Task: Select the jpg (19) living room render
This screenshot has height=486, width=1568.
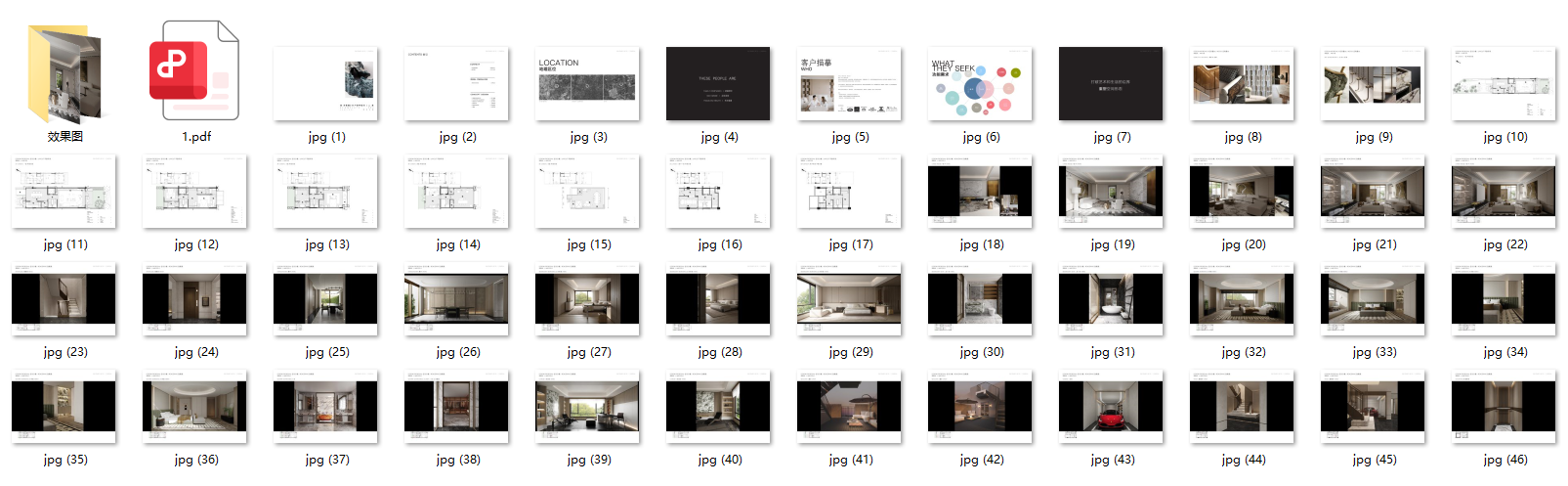Action: tap(1111, 192)
